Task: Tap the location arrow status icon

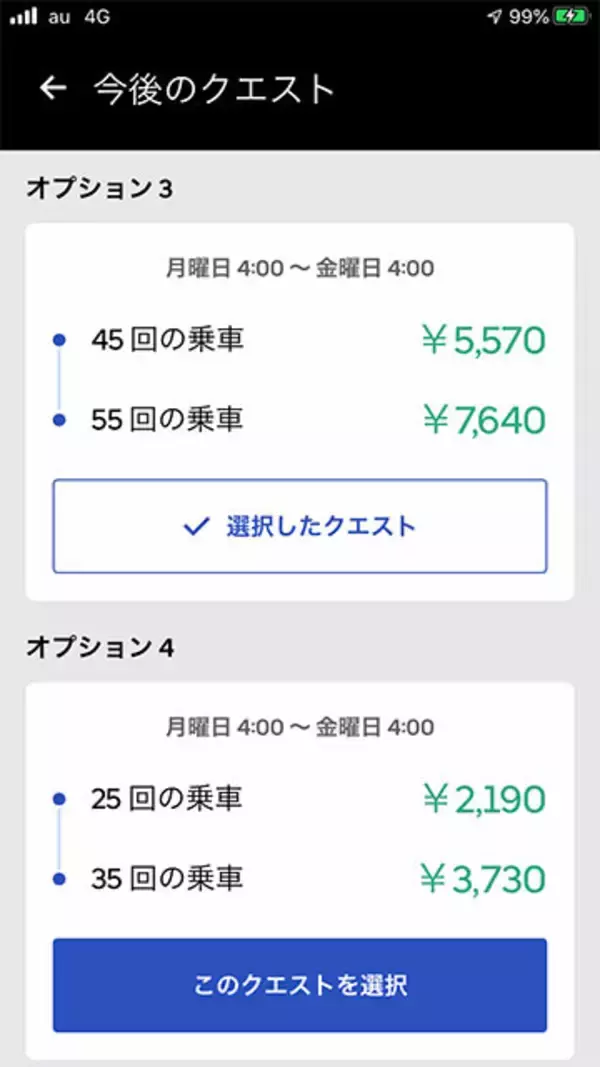Action: (494, 16)
